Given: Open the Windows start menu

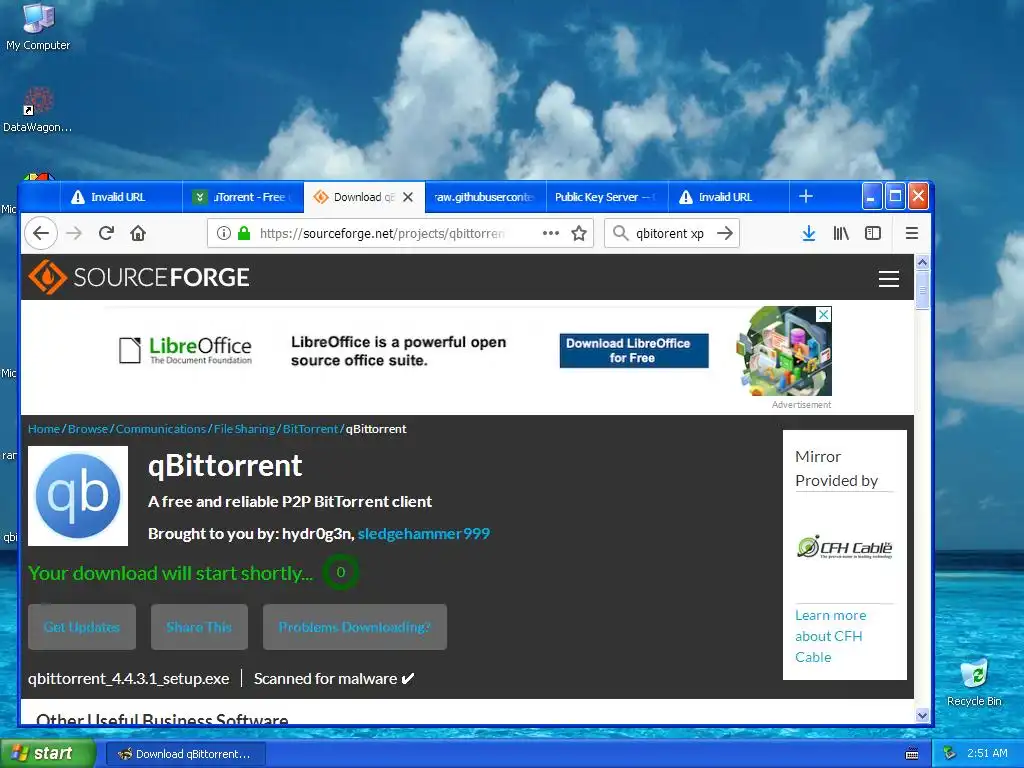Looking at the screenshot, I should pos(47,753).
